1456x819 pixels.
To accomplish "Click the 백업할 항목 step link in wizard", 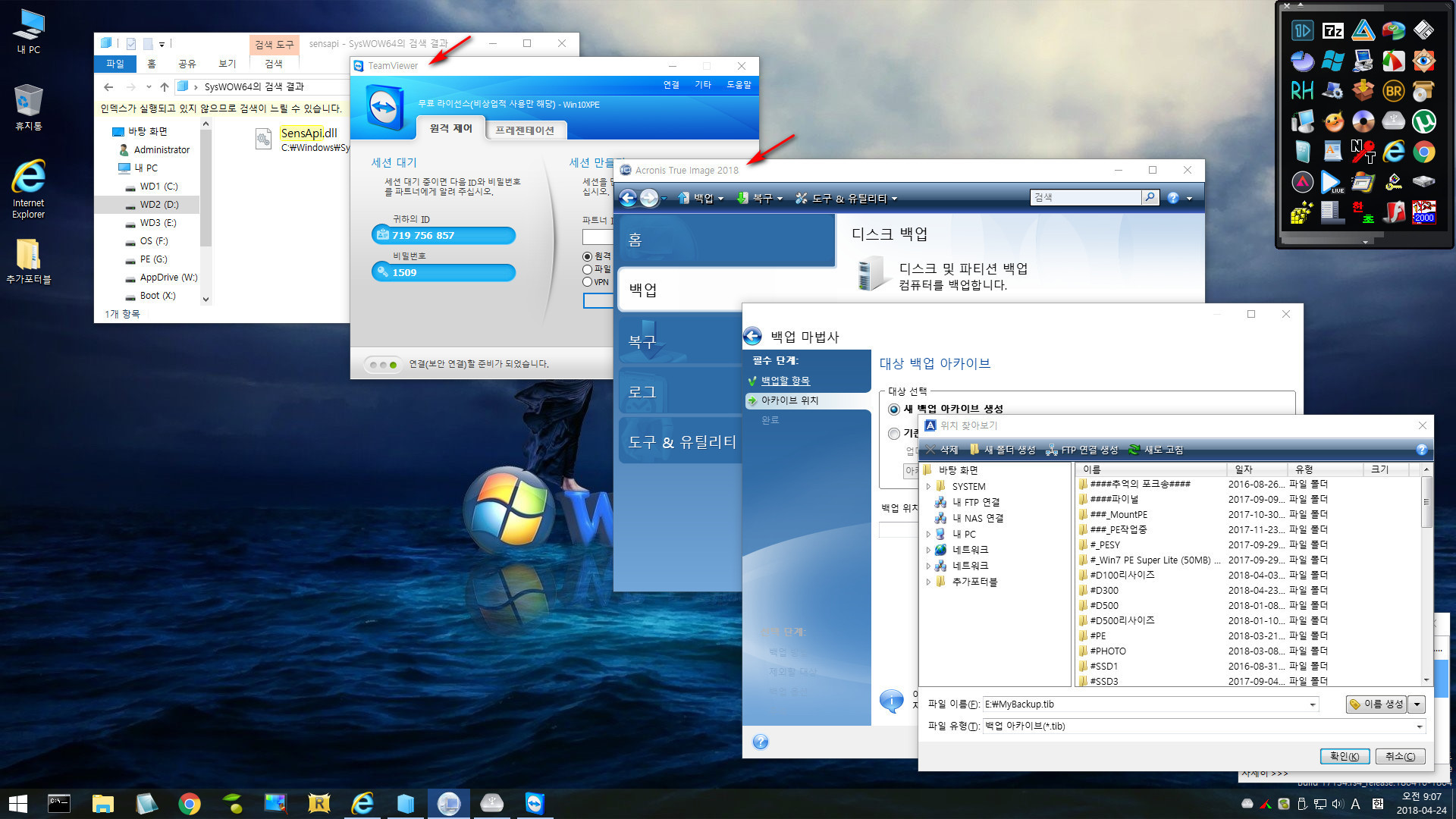I will click(x=785, y=381).
